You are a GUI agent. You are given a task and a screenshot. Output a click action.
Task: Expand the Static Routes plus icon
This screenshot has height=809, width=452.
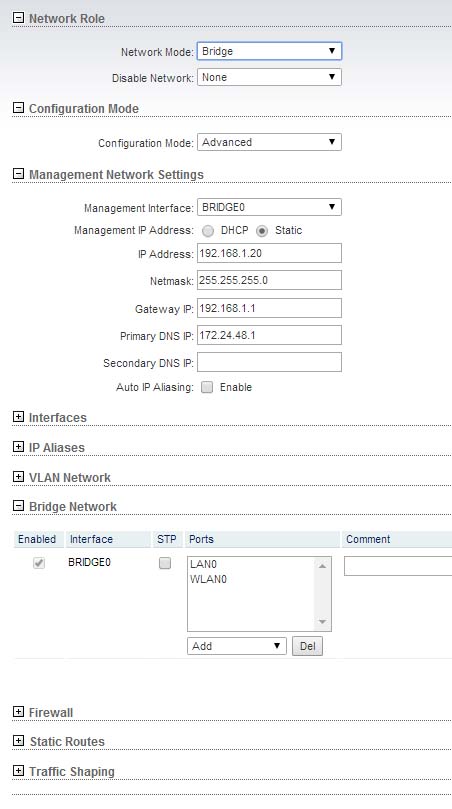tap(18, 740)
